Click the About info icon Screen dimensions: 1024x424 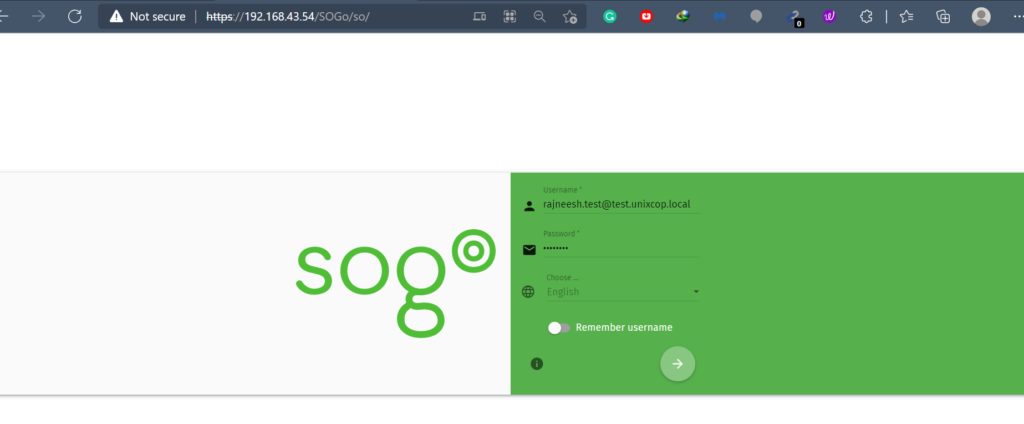point(537,364)
